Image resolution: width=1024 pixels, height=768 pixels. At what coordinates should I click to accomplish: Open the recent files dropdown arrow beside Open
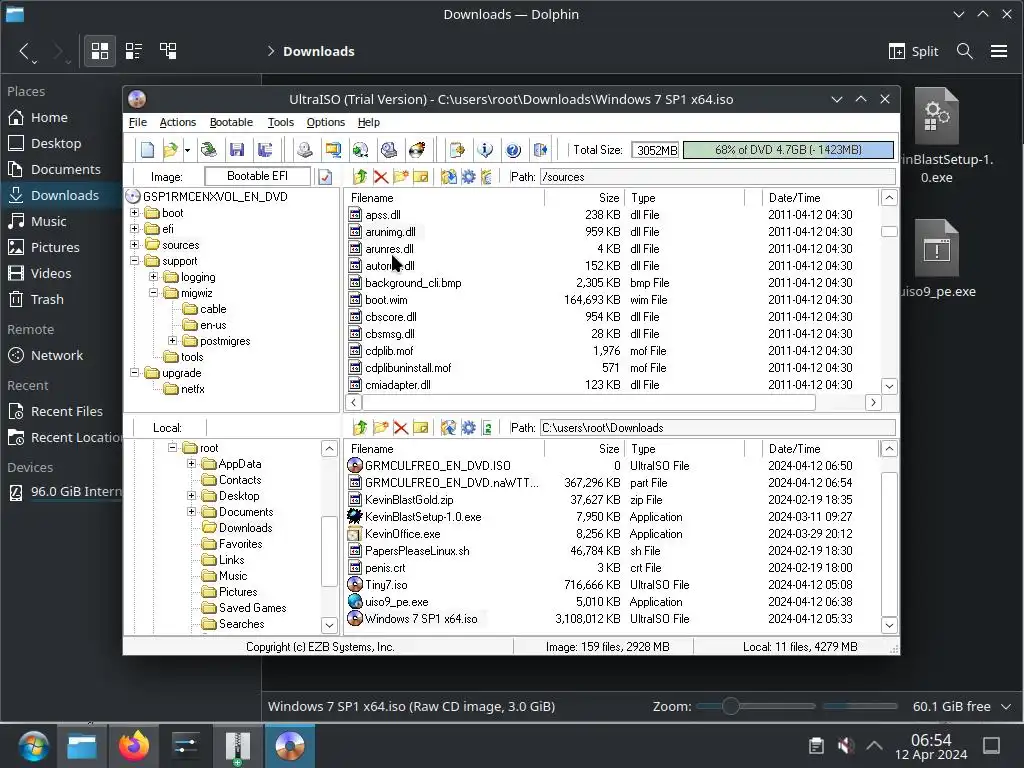tap(187, 150)
